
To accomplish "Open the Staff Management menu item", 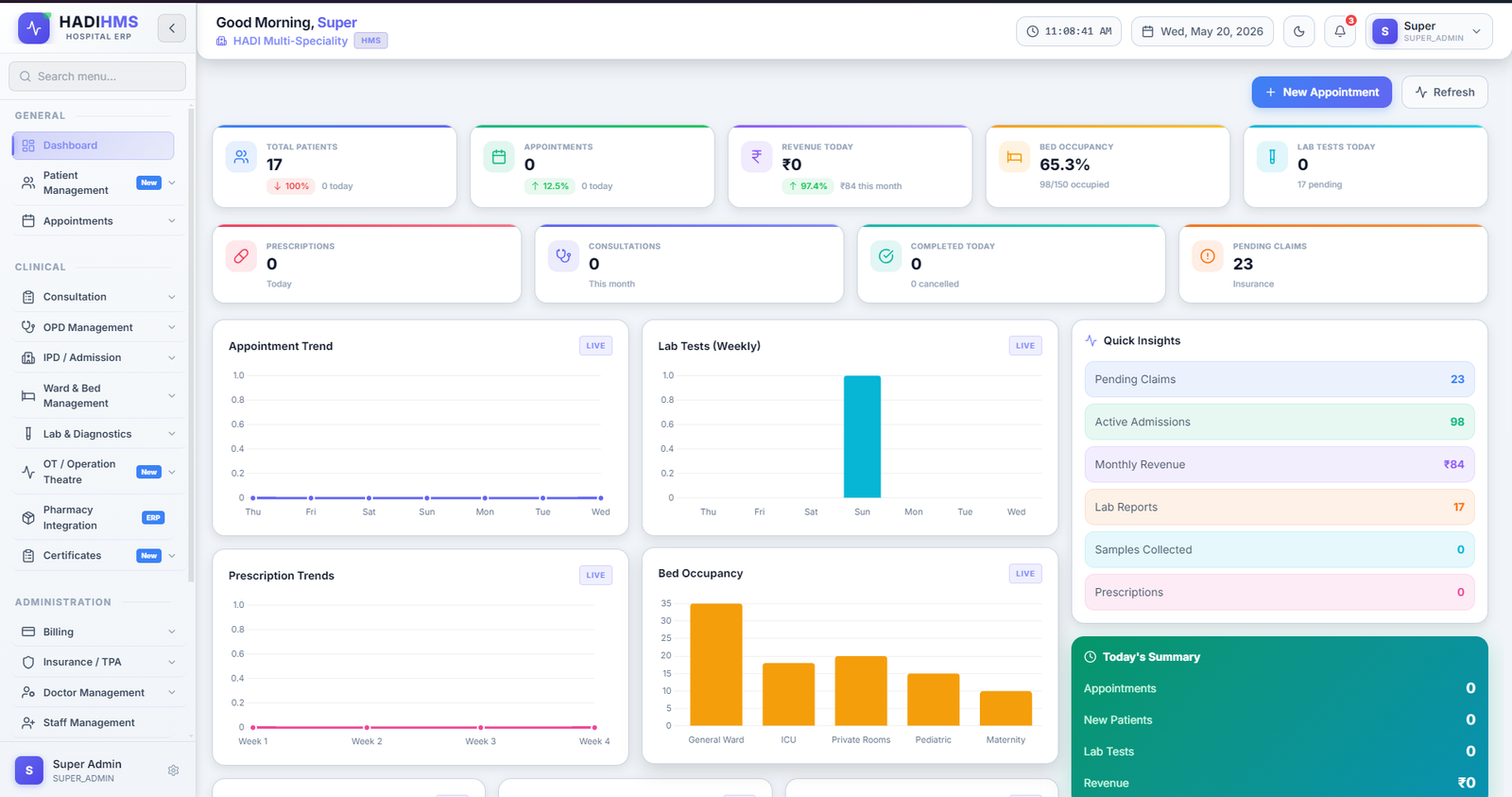I will point(97,722).
